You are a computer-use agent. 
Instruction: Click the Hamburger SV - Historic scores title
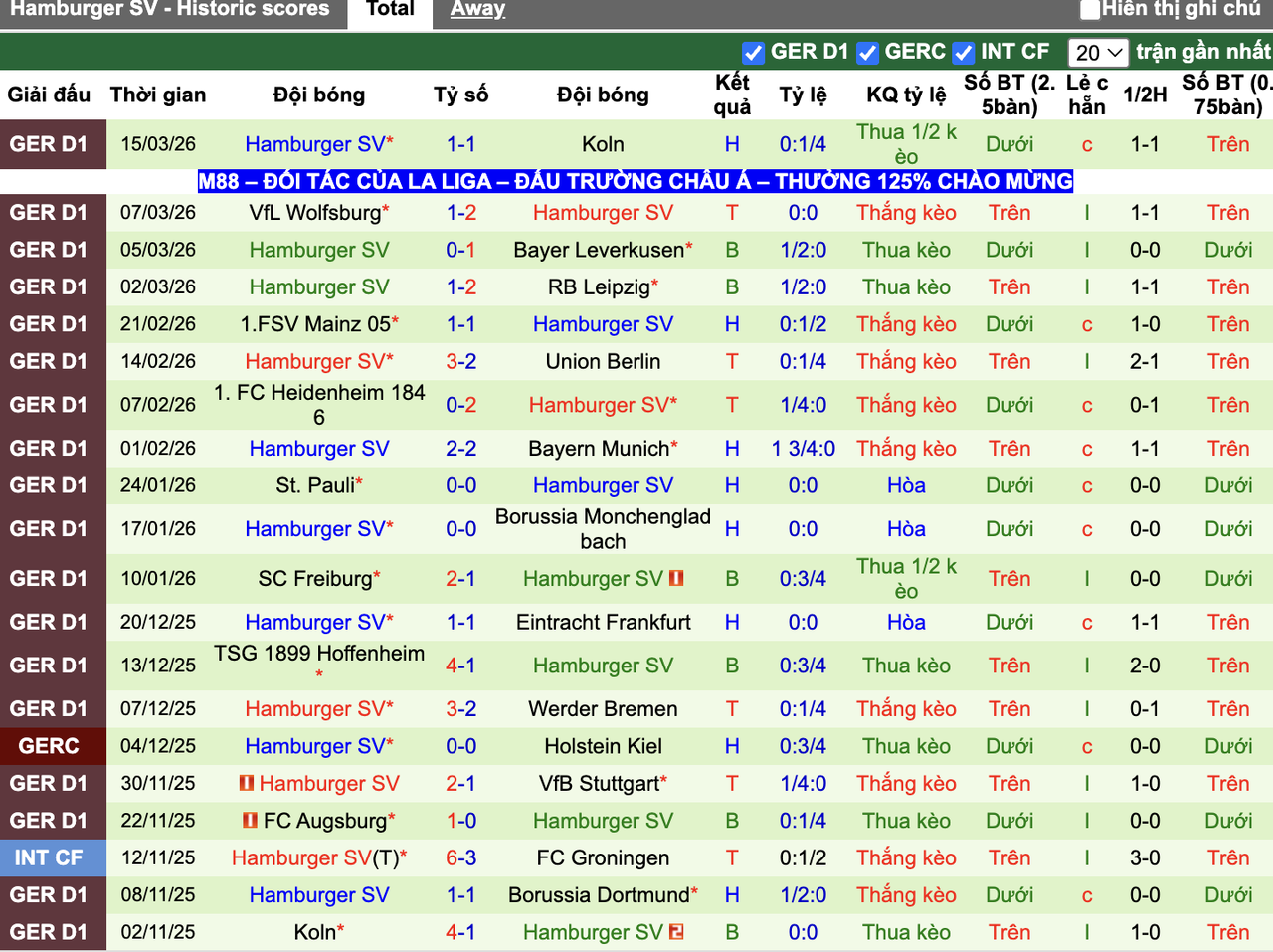(170, 9)
